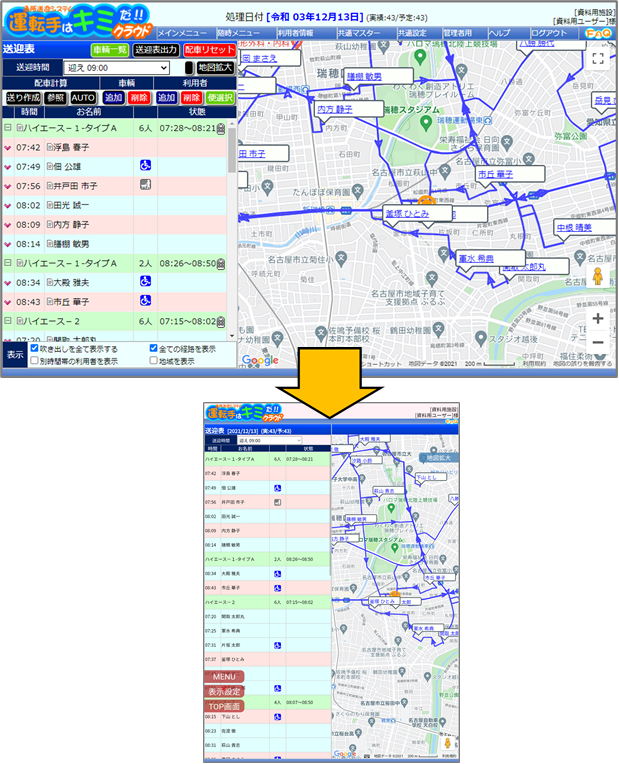This screenshot has width=619, height=764.
Task: Open detail icon of 浮島 春子
Action: coord(49,147)
